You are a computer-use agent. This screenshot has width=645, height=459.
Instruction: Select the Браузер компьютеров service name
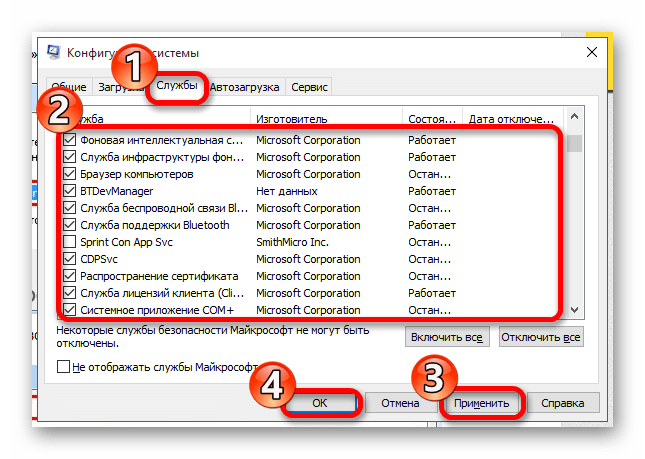point(137,174)
